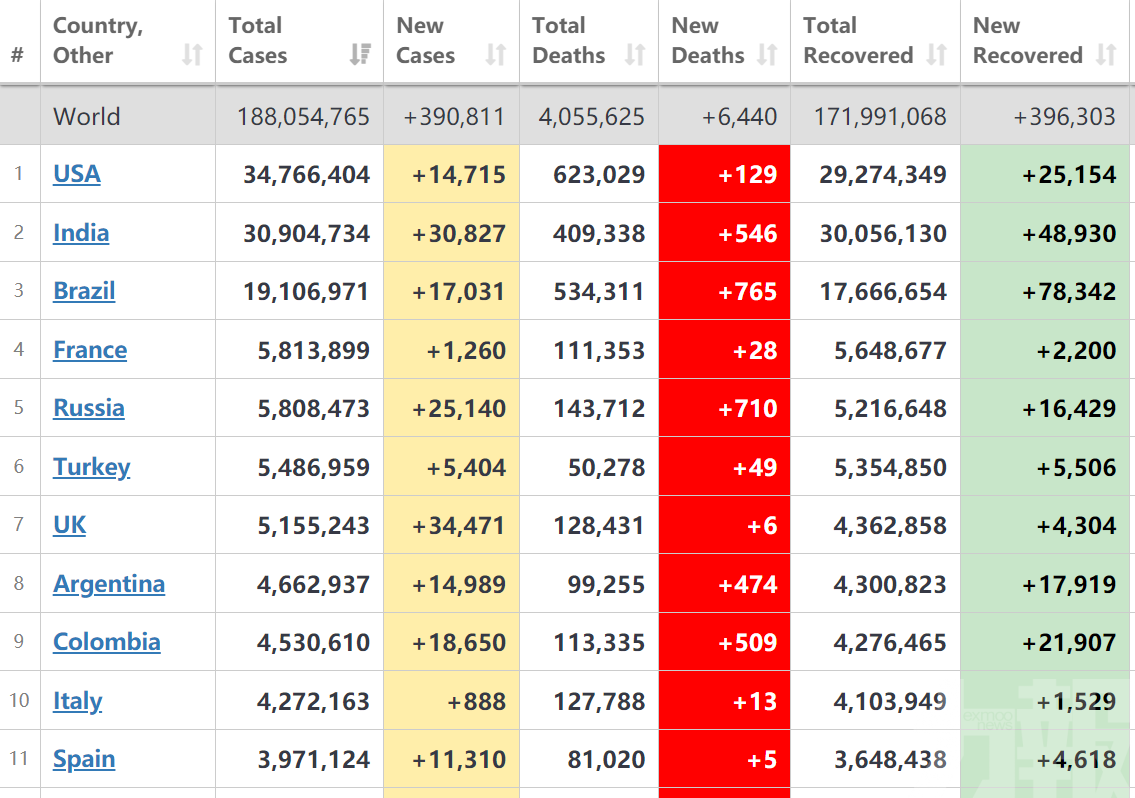The image size is (1135, 798).
Task: Click Italy new cases +888
Action: coord(476,701)
